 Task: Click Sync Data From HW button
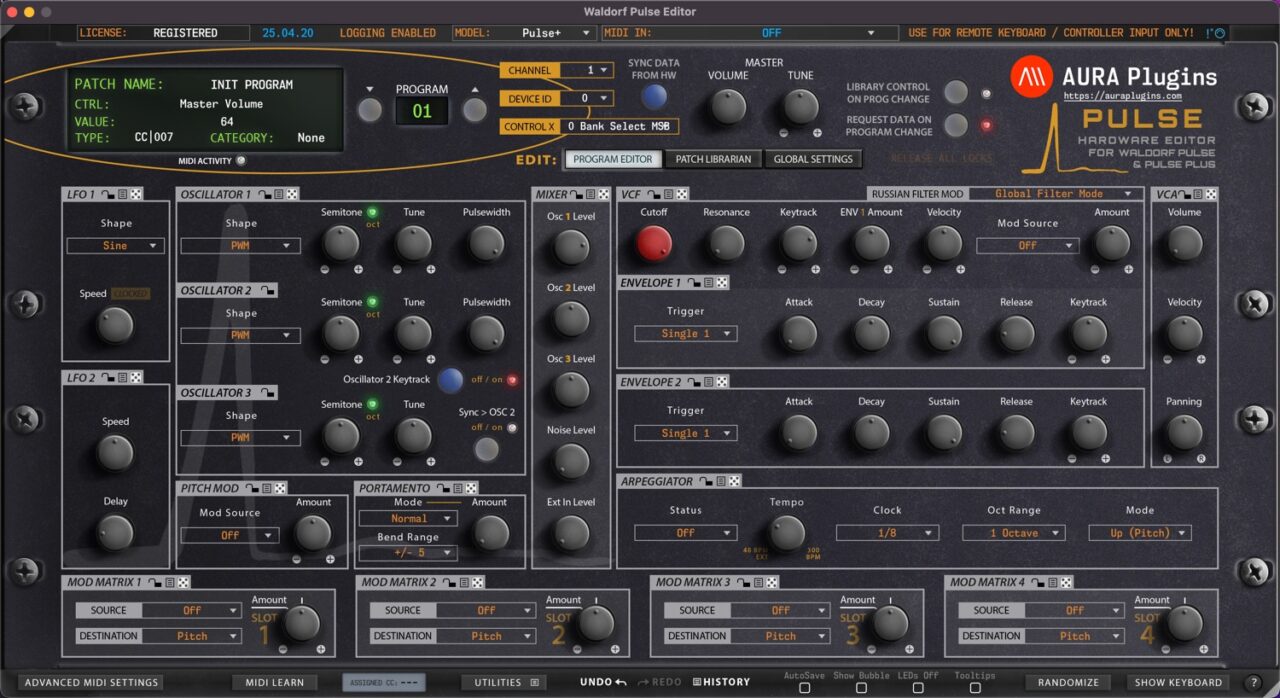[x=653, y=96]
